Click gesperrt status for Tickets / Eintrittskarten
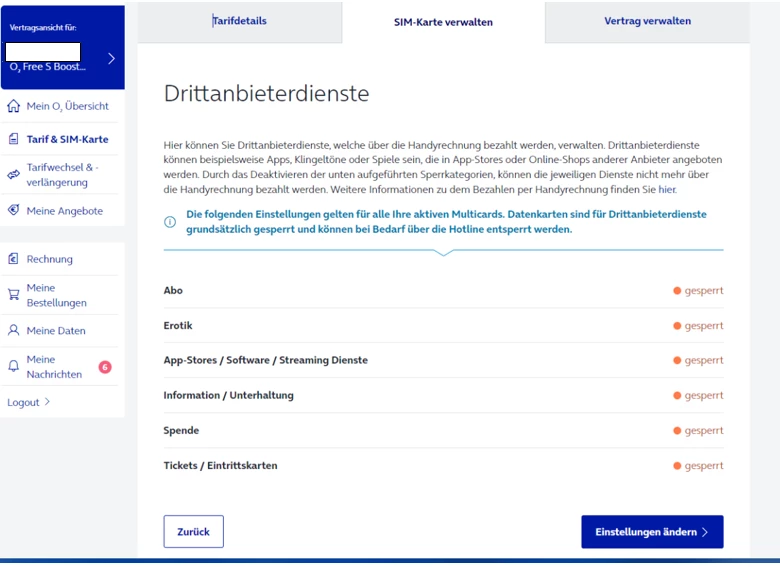Viewport: 780px width, 567px height. (x=698, y=466)
